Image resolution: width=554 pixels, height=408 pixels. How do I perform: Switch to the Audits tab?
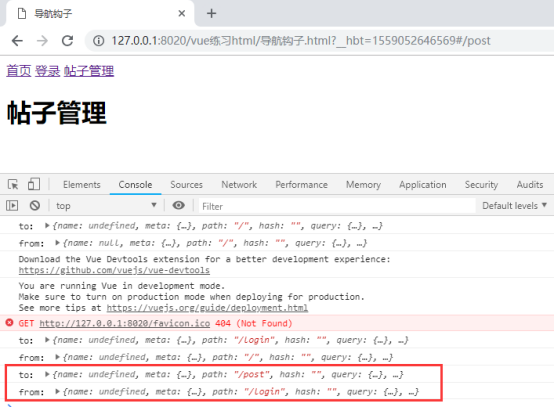pyautogui.click(x=530, y=185)
